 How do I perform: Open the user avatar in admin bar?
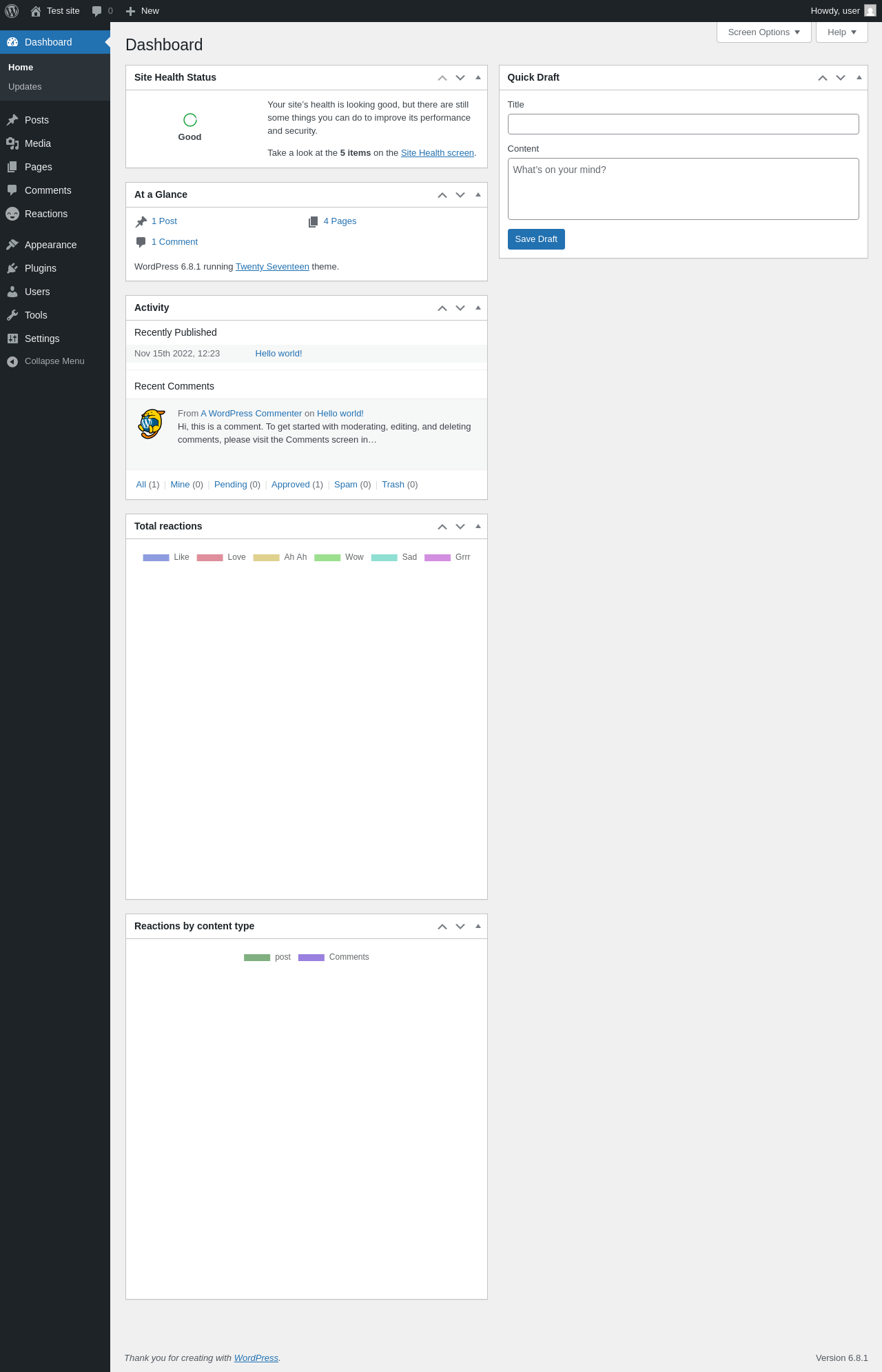tap(870, 11)
